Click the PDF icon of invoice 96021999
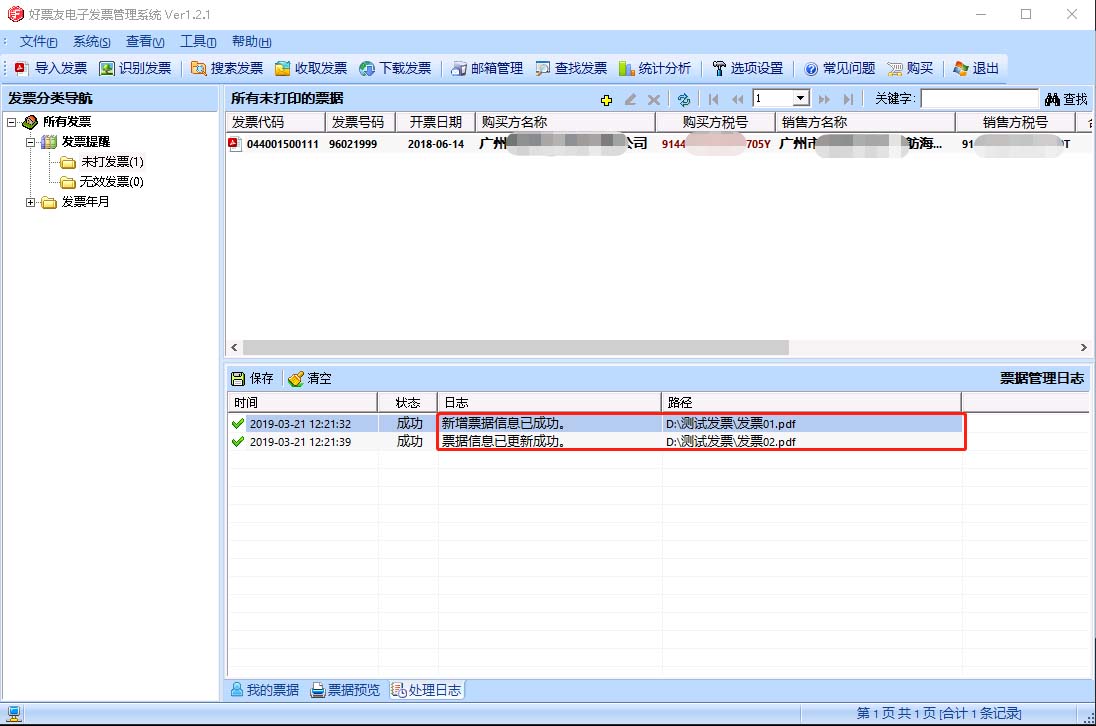The image size is (1096, 726). [x=234, y=143]
